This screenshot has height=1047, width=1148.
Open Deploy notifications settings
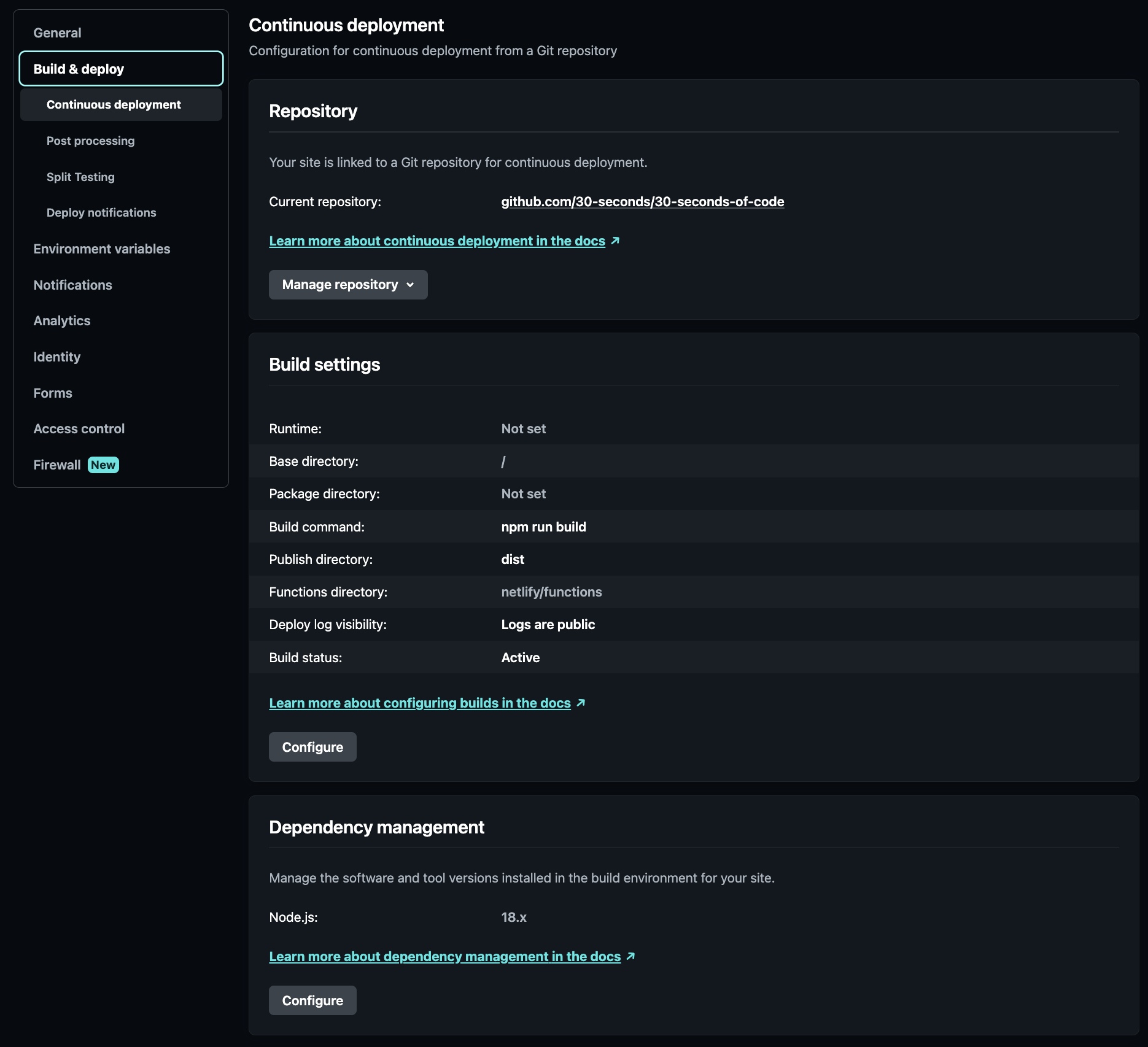tap(101, 212)
